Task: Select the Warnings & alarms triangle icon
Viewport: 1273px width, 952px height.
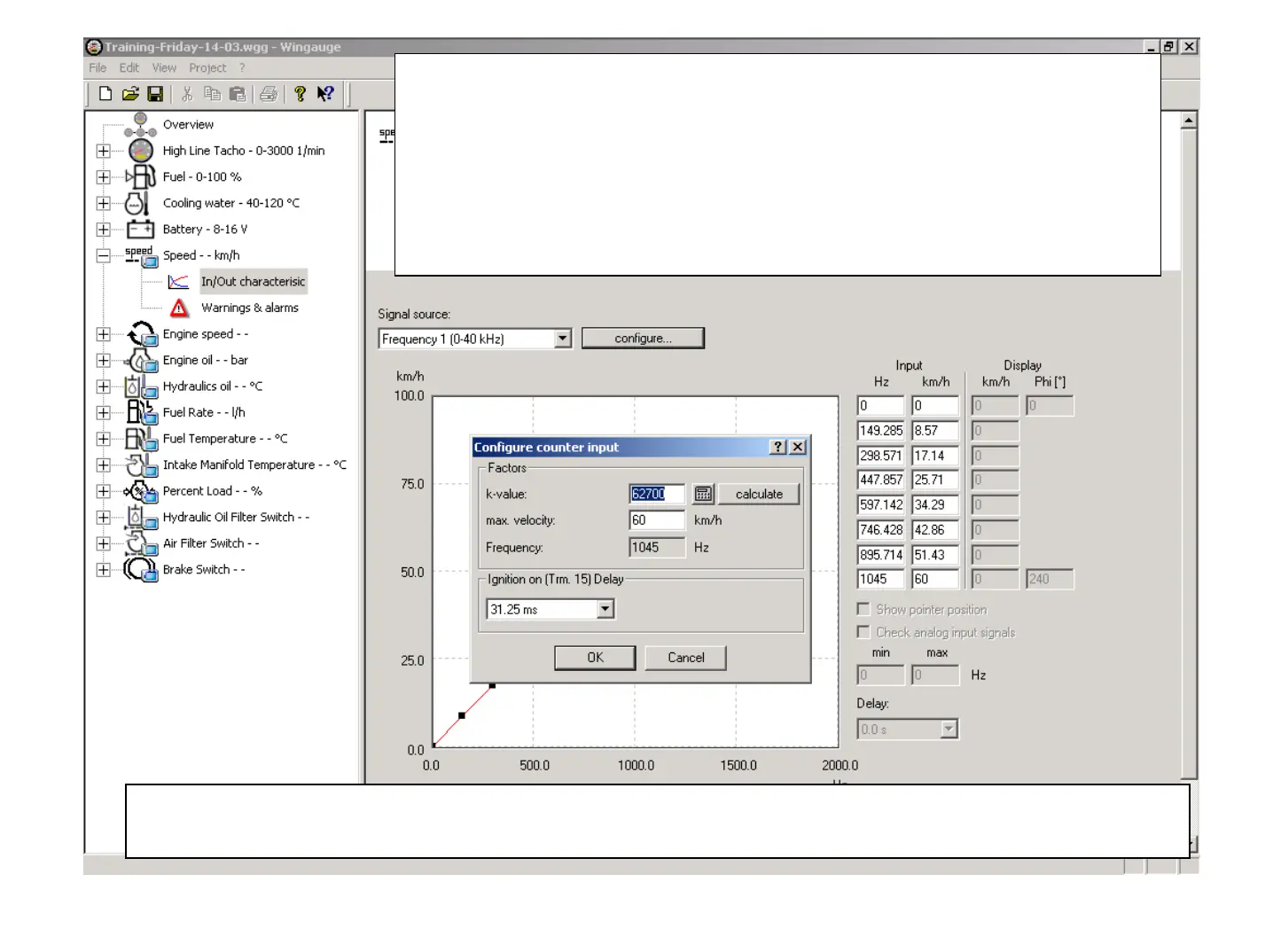Action: (179, 308)
